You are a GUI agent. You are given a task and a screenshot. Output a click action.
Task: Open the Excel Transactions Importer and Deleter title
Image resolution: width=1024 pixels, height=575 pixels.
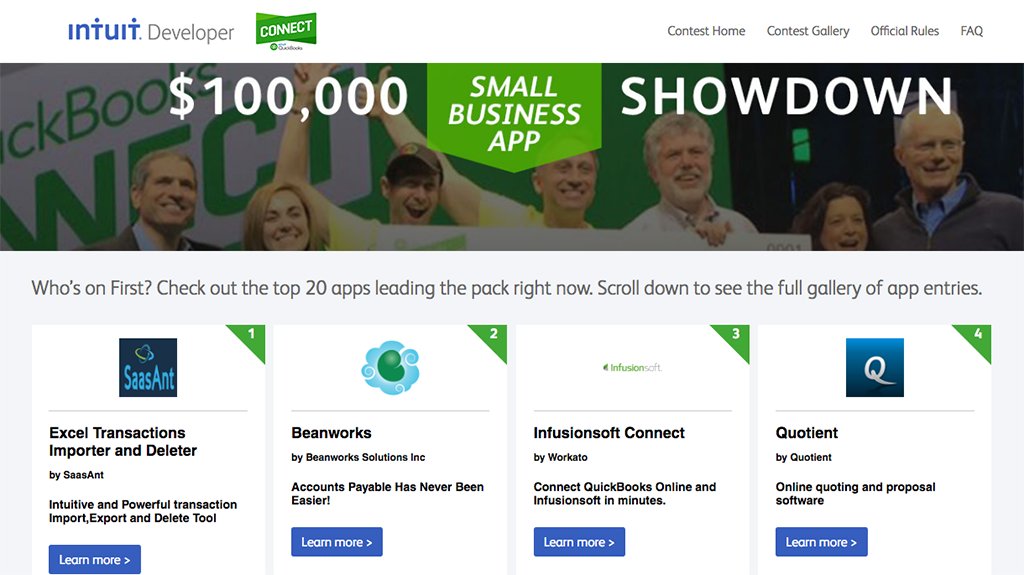[123, 442]
